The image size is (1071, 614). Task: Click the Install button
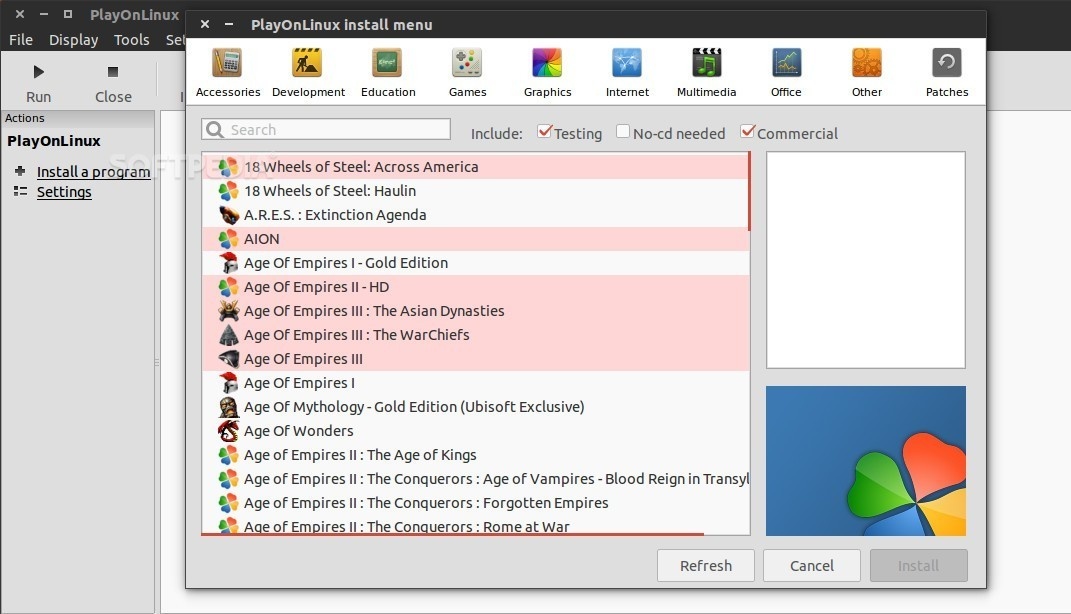coord(918,566)
